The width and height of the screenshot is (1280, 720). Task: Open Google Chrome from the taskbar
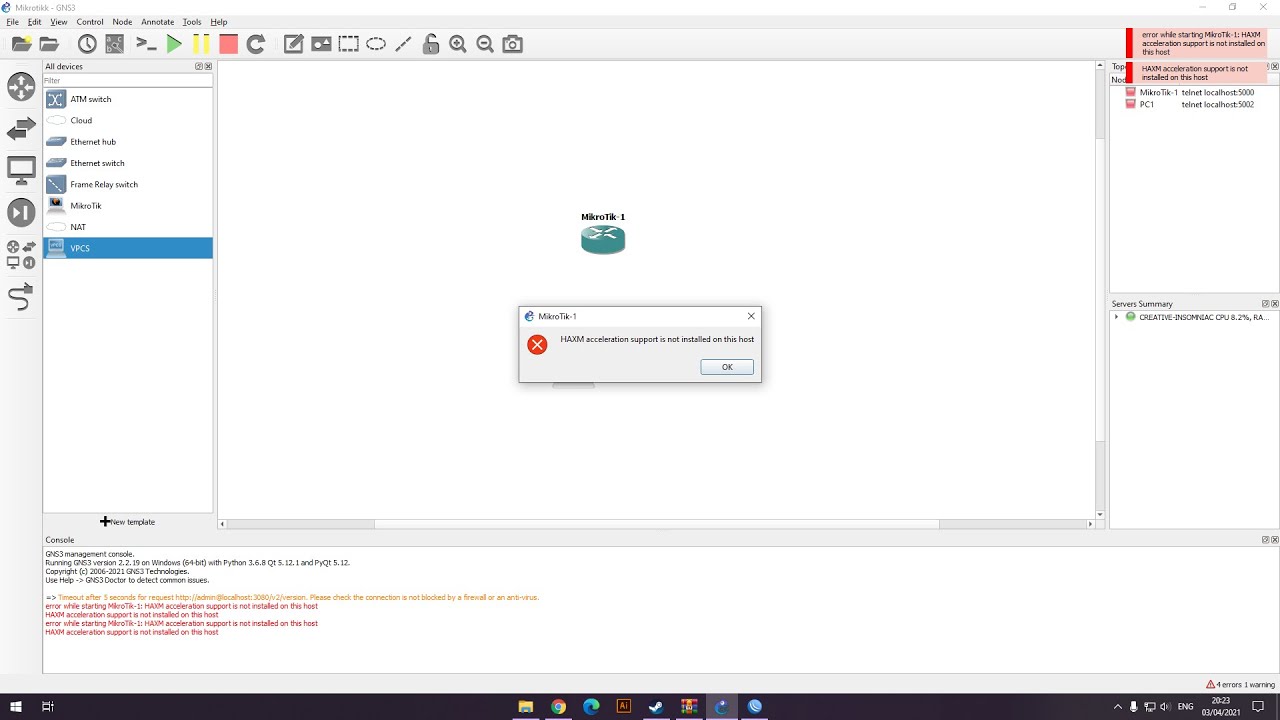pyautogui.click(x=558, y=706)
